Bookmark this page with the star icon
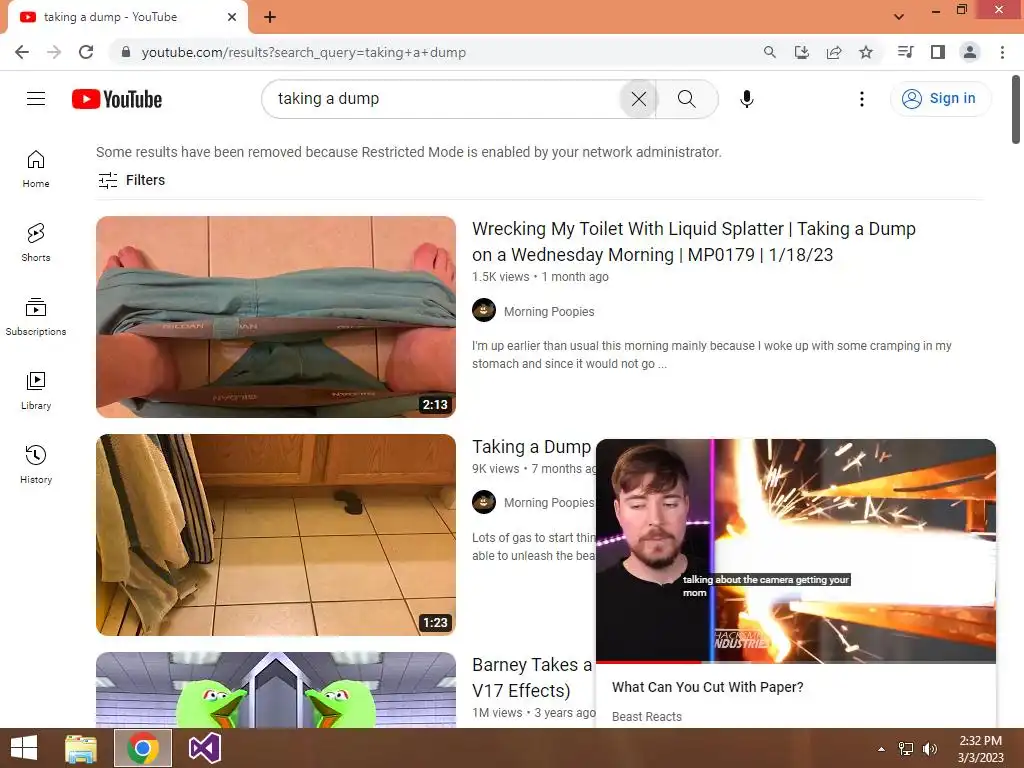Screen dimensions: 1024x768 (866, 52)
